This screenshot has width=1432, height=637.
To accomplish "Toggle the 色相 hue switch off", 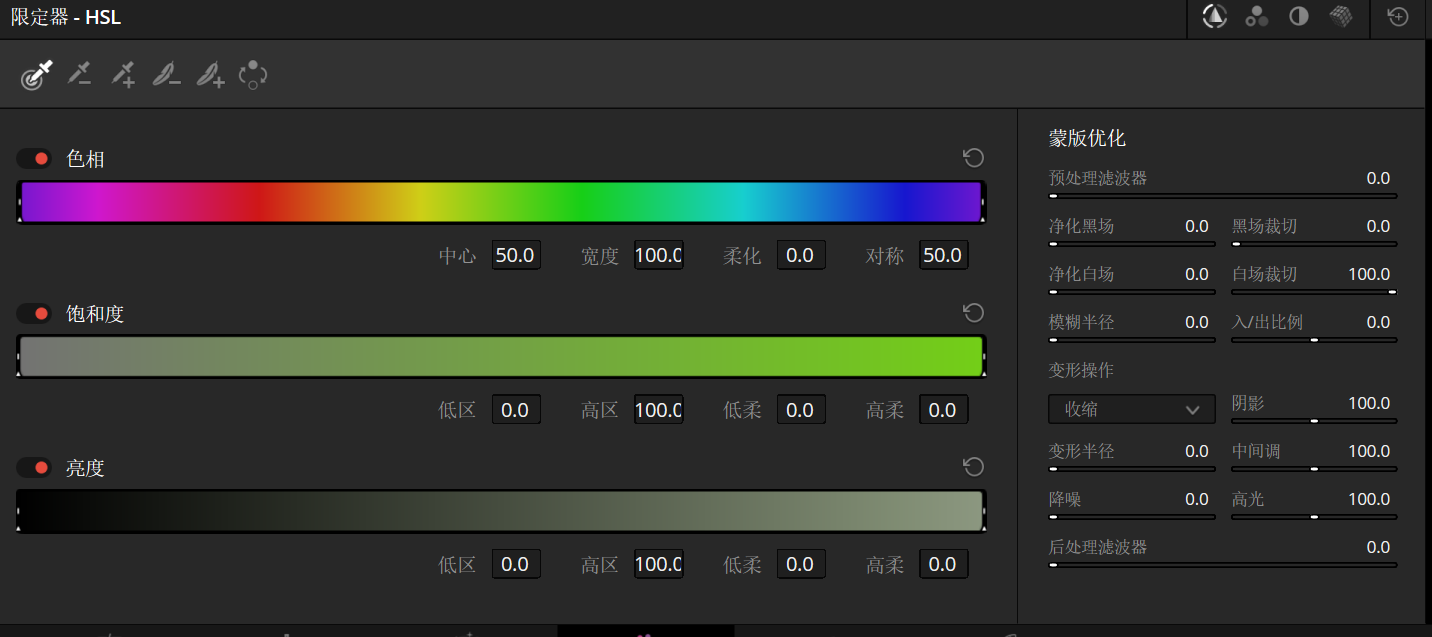I will pyautogui.click(x=34, y=159).
